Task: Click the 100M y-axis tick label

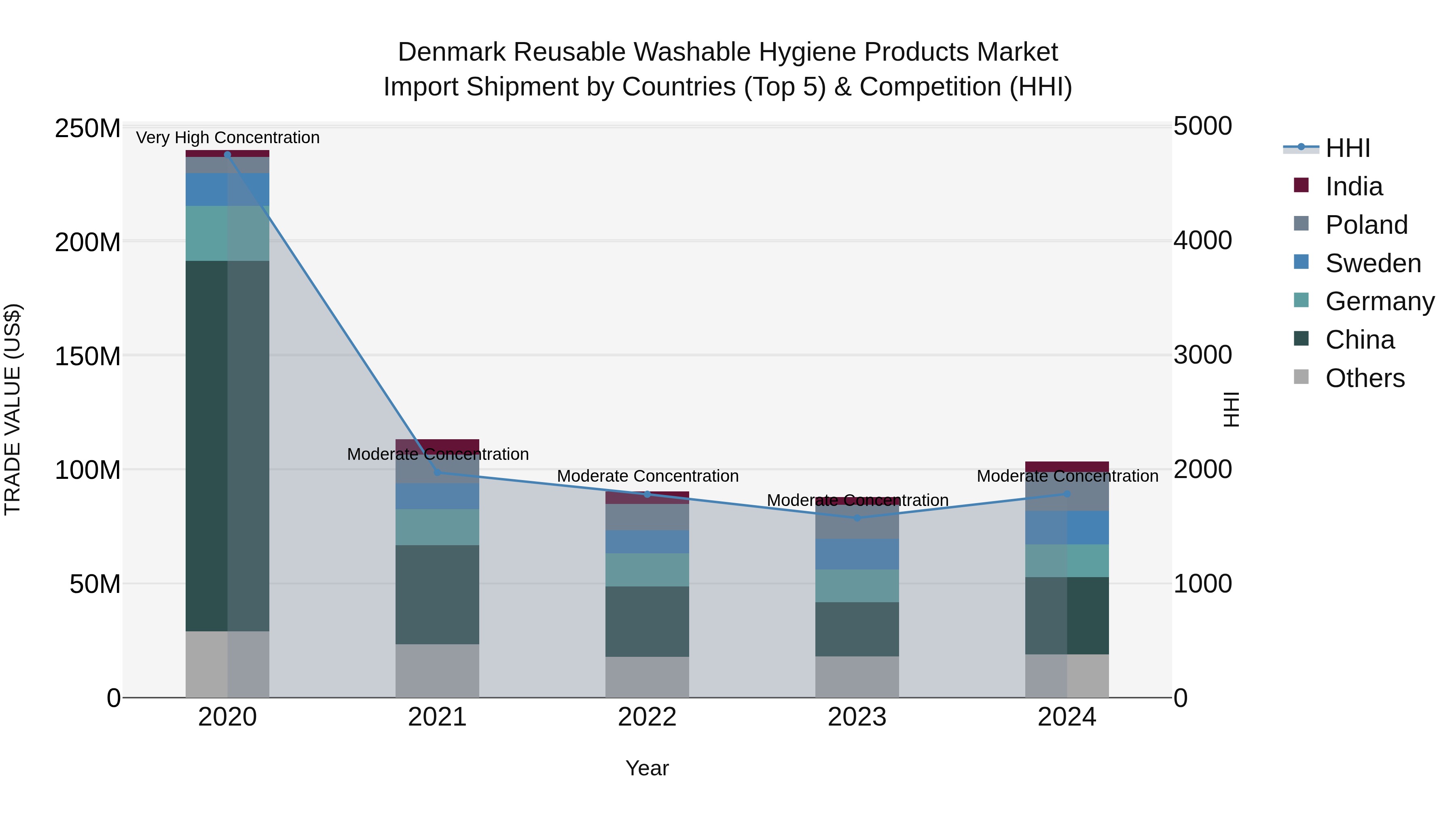Action: tap(88, 470)
